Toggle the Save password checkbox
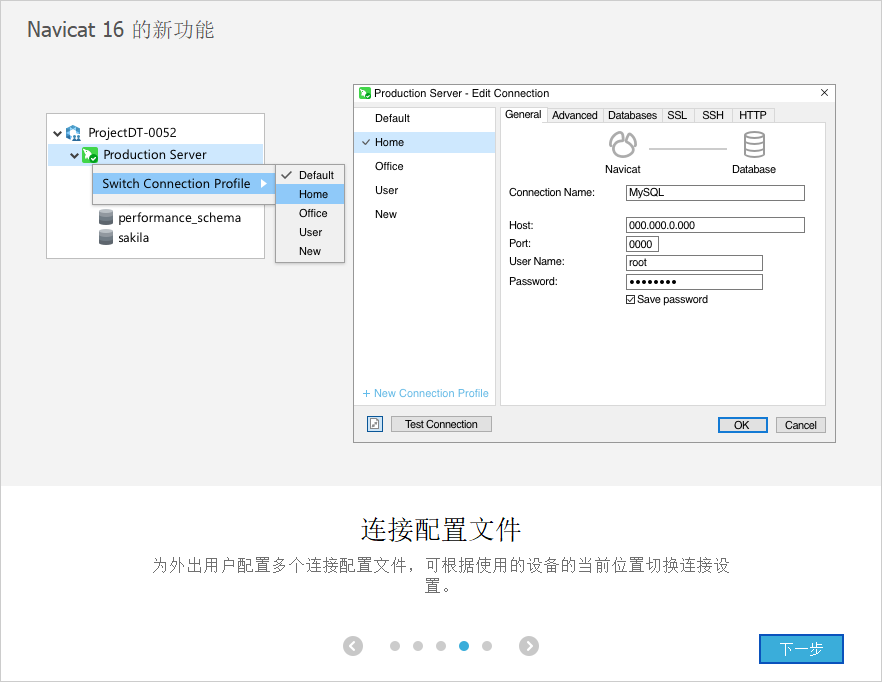Image resolution: width=882 pixels, height=682 pixels. (x=631, y=299)
